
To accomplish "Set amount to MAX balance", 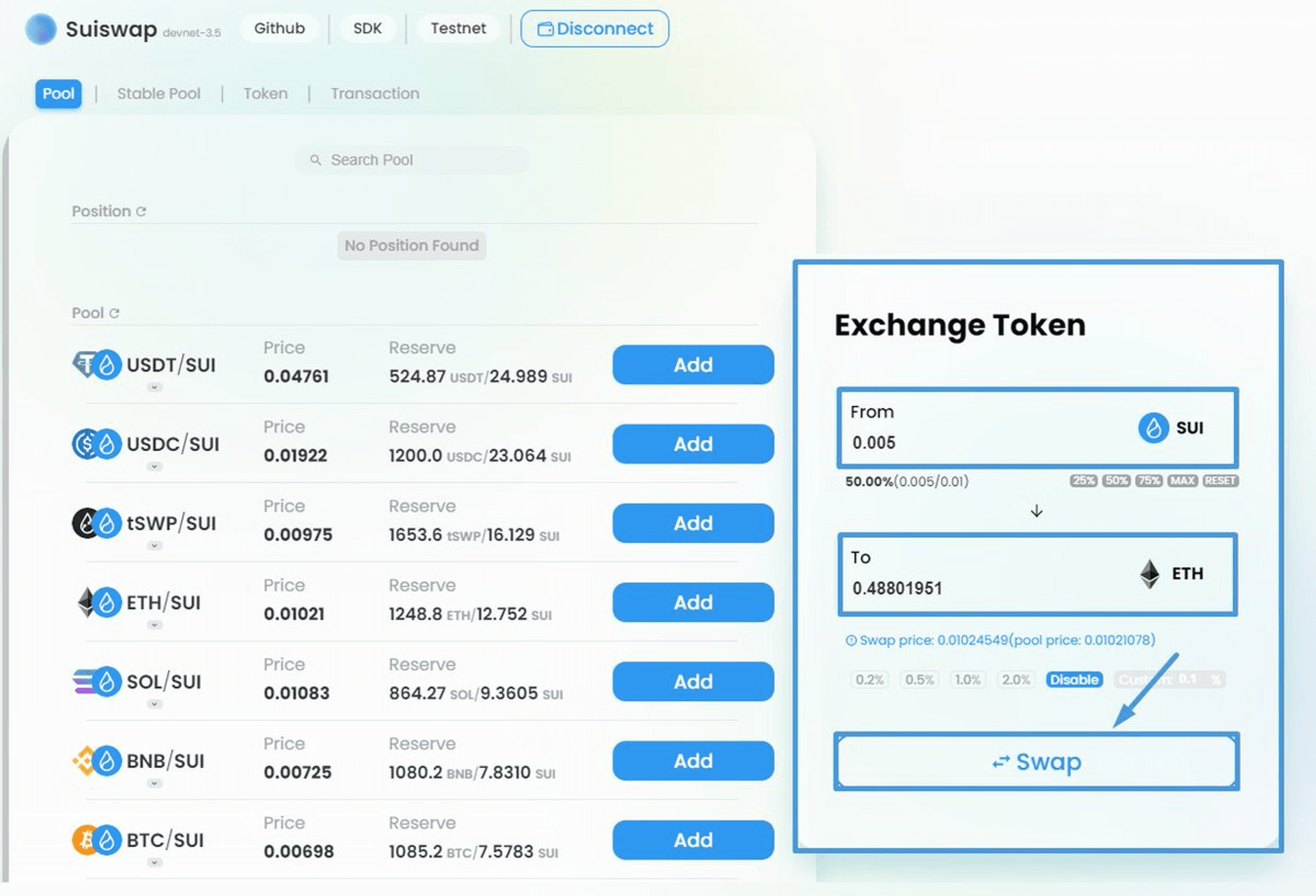I will tap(1182, 481).
